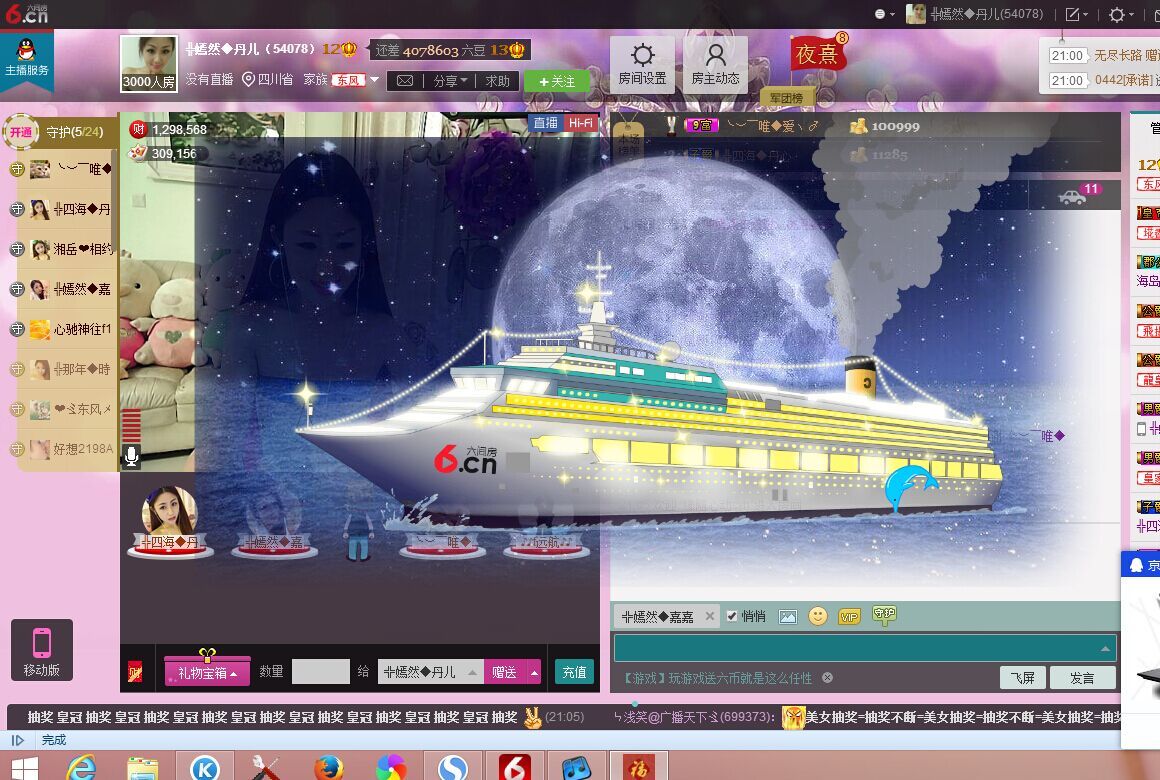Dismiss the 【游戏】 notice with the x icon

coord(827,678)
